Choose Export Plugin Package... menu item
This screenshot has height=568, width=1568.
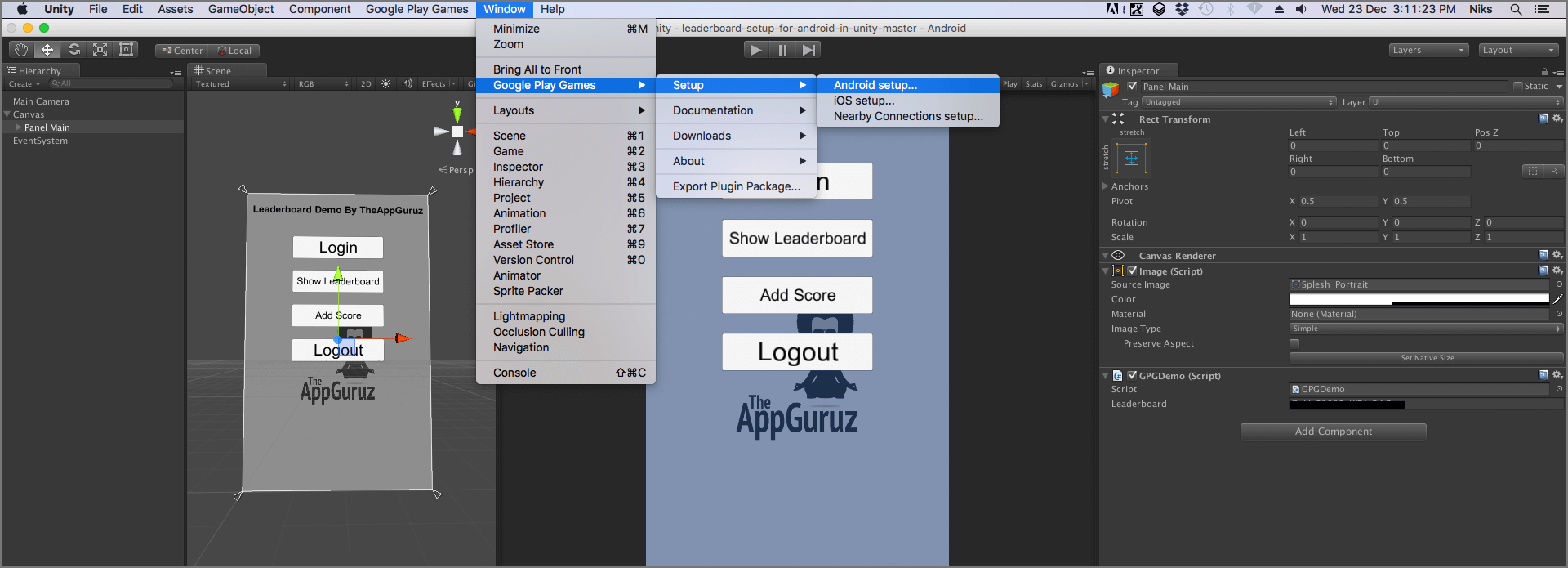coord(737,186)
